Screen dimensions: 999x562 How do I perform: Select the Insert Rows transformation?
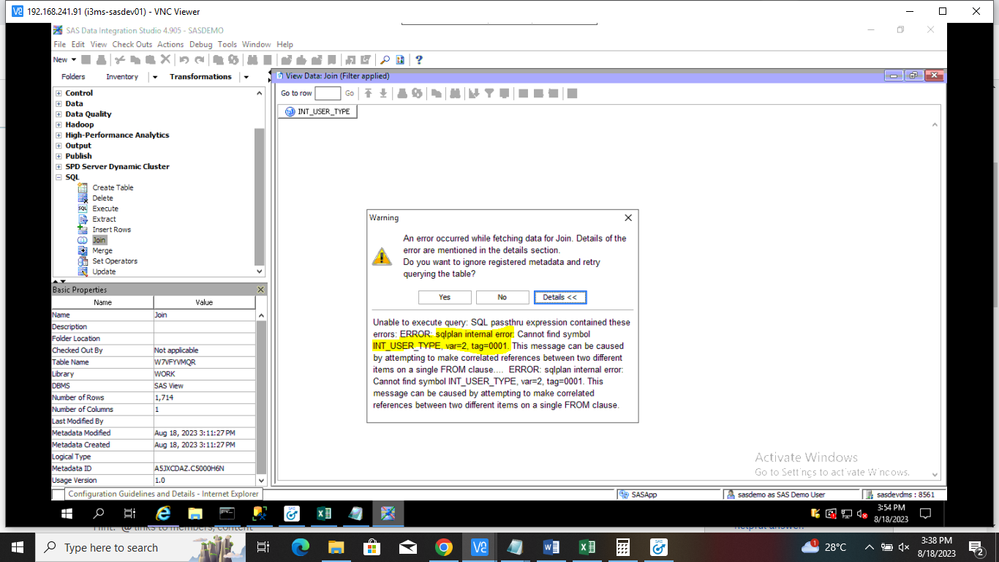tap(111, 230)
